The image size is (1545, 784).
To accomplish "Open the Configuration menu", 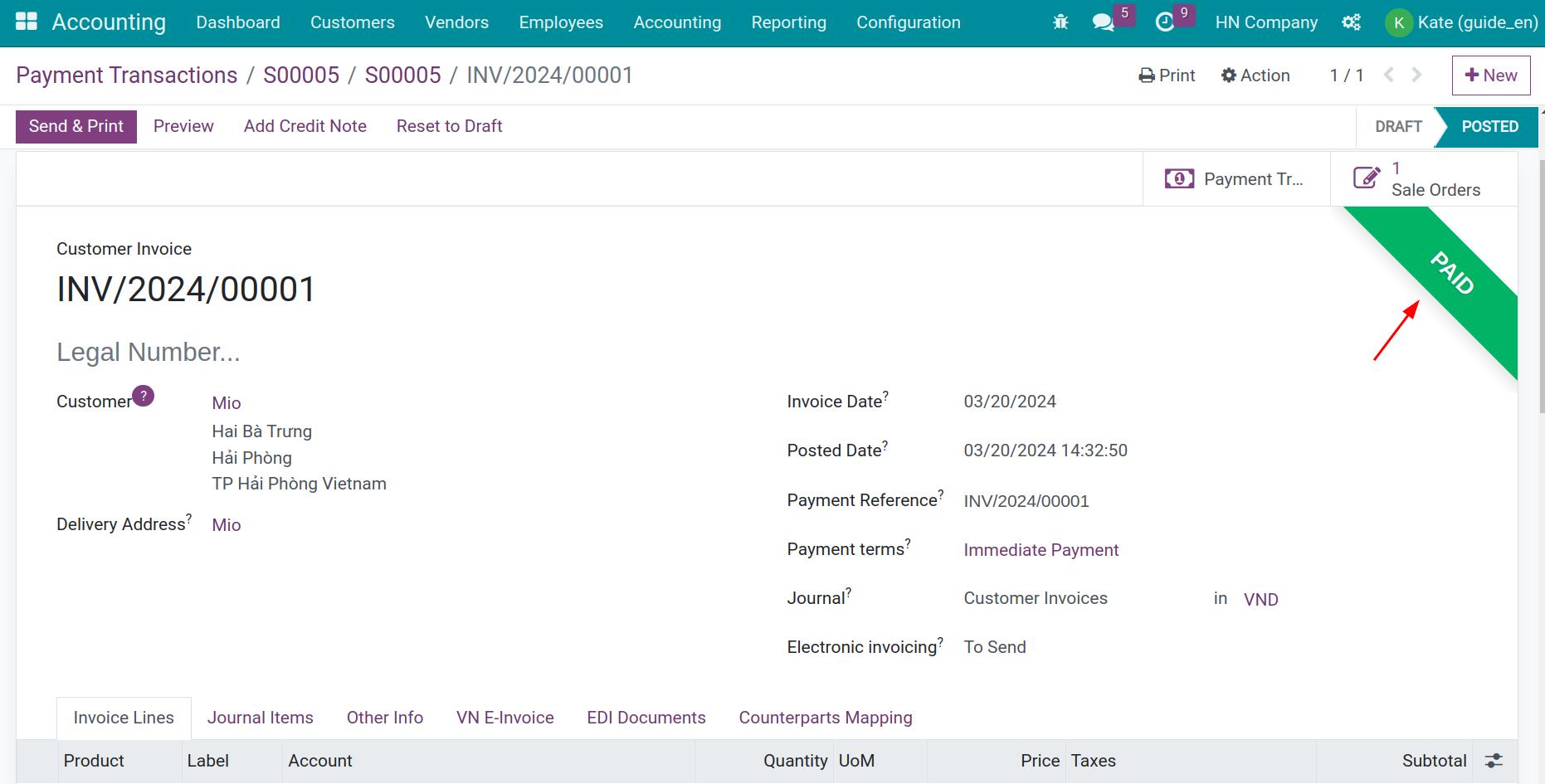I will [x=909, y=22].
